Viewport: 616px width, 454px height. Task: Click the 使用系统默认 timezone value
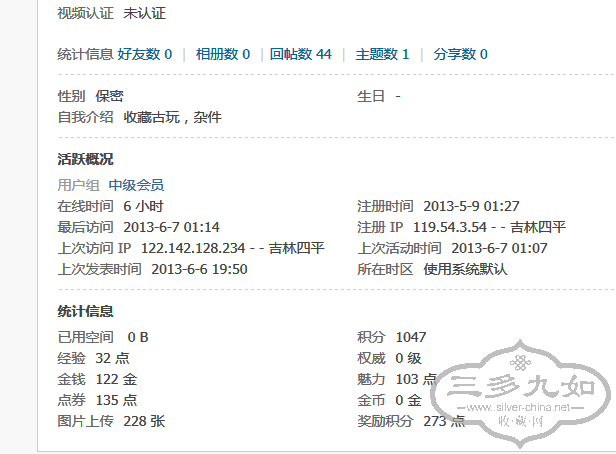[x=465, y=269]
